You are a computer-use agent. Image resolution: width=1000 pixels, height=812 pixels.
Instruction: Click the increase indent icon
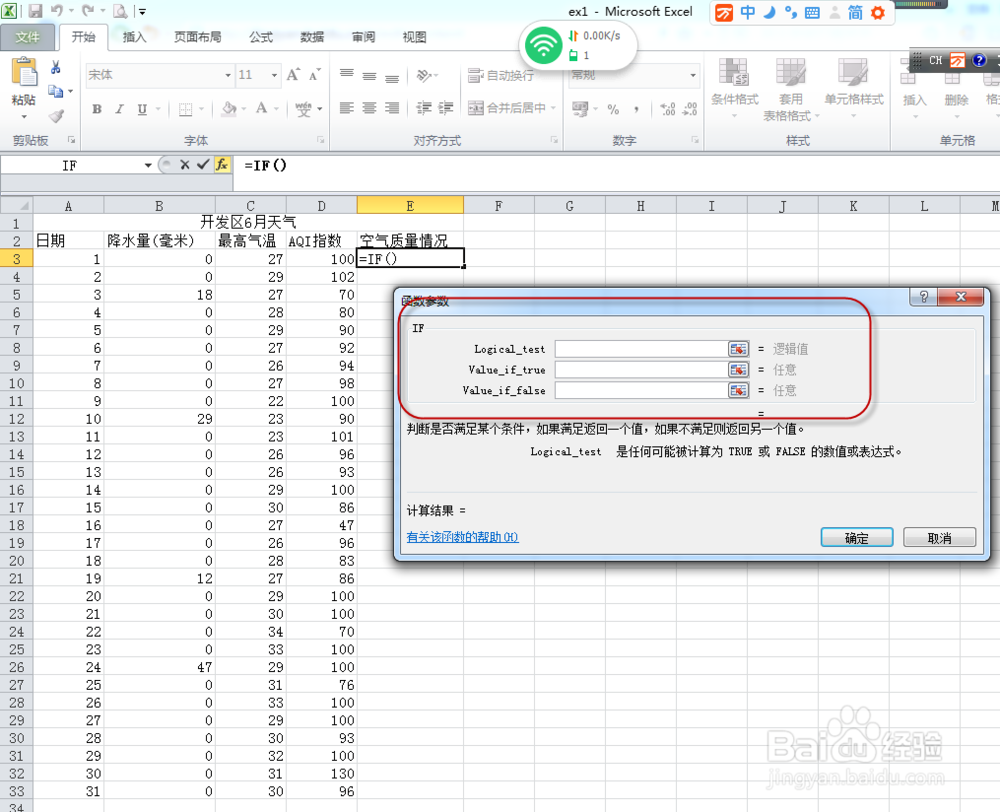click(445, 108)
